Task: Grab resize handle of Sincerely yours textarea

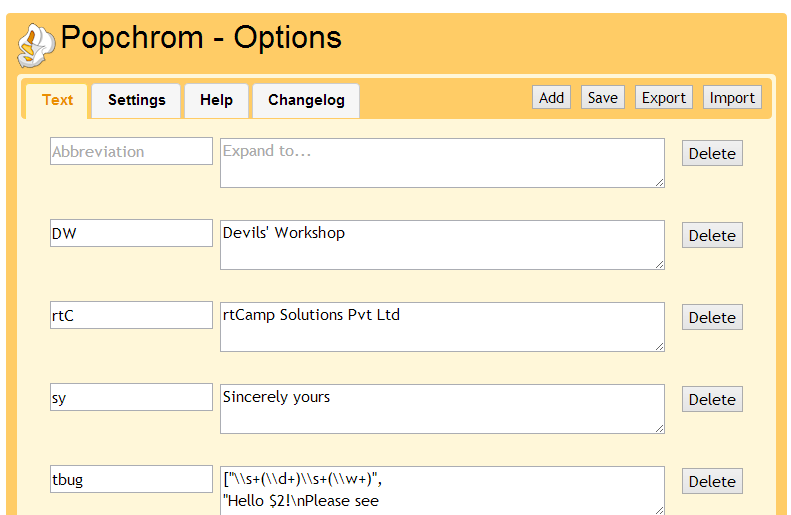Action: pos(659,428)
